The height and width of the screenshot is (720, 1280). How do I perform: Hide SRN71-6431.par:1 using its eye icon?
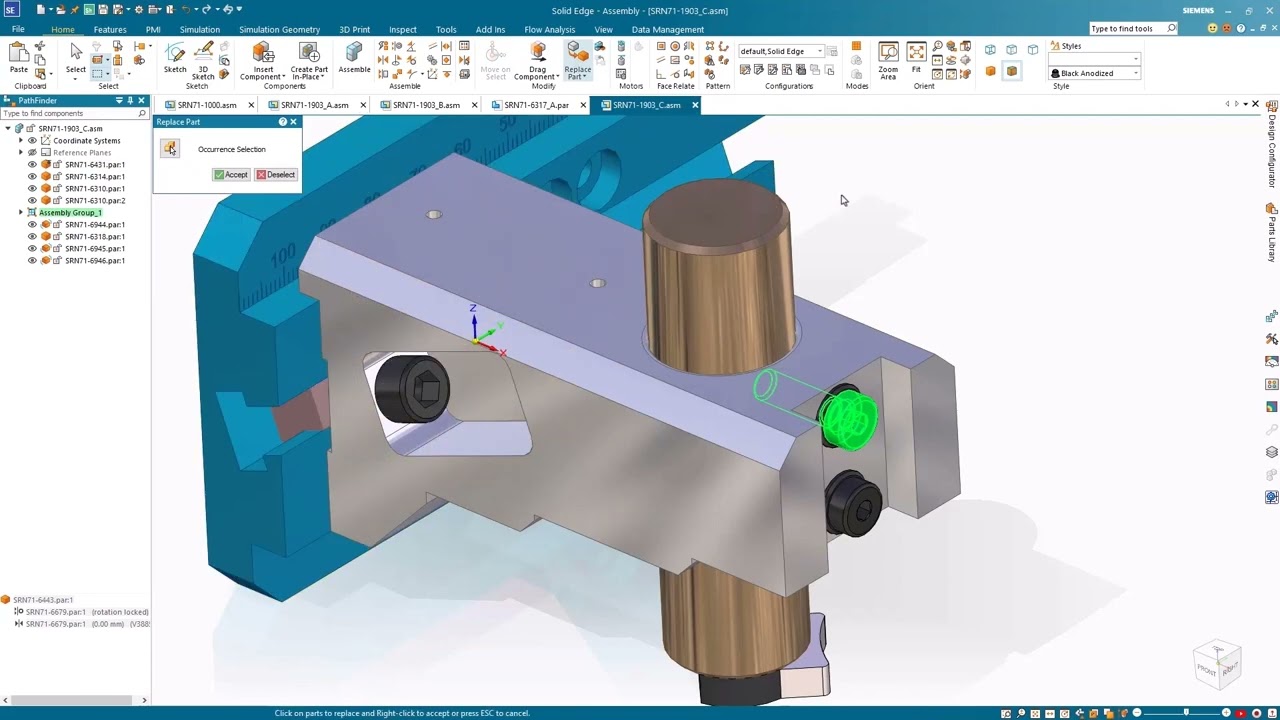32,165
